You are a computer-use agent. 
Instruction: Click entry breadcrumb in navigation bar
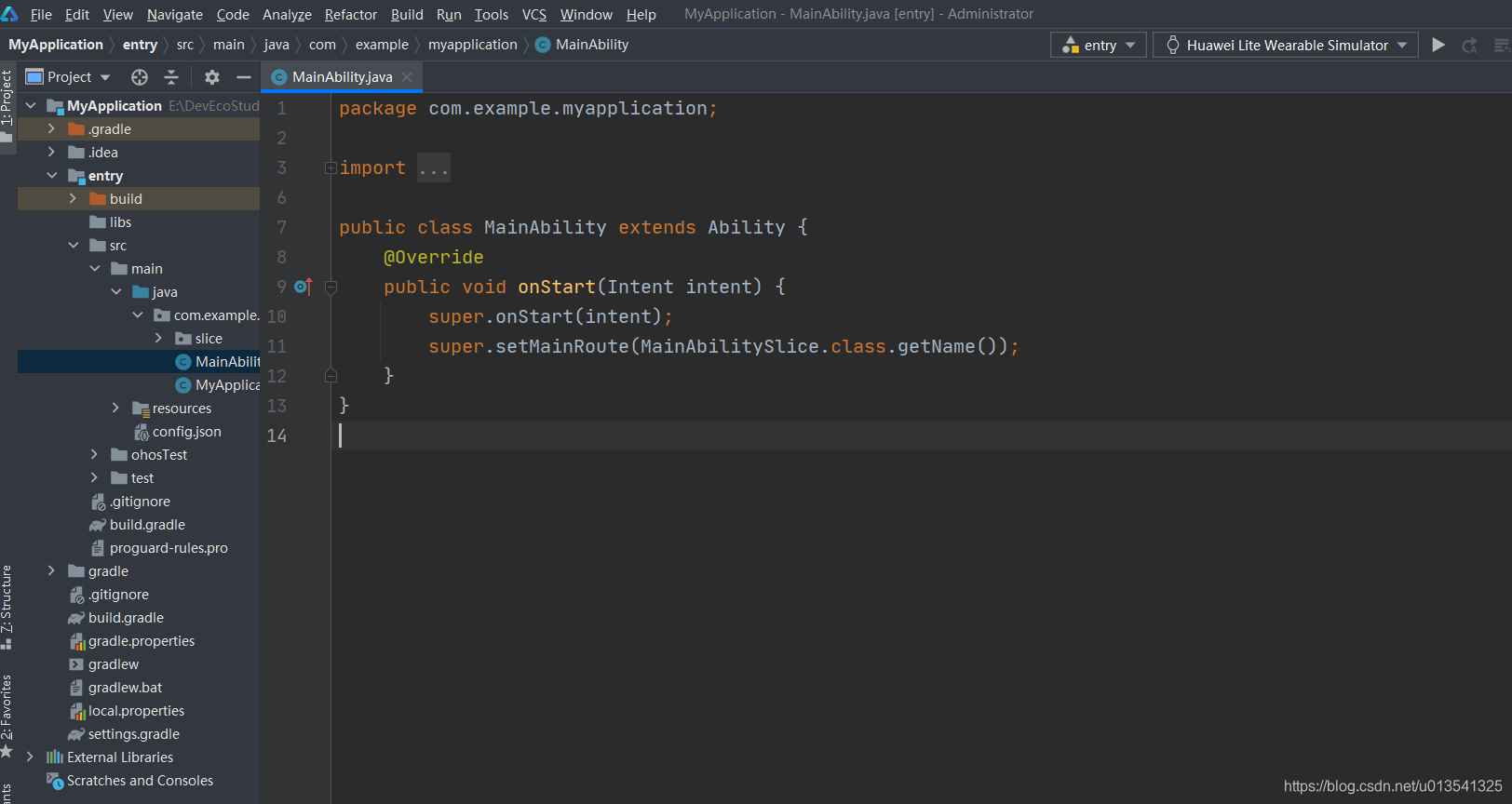[x=140, y=45]
